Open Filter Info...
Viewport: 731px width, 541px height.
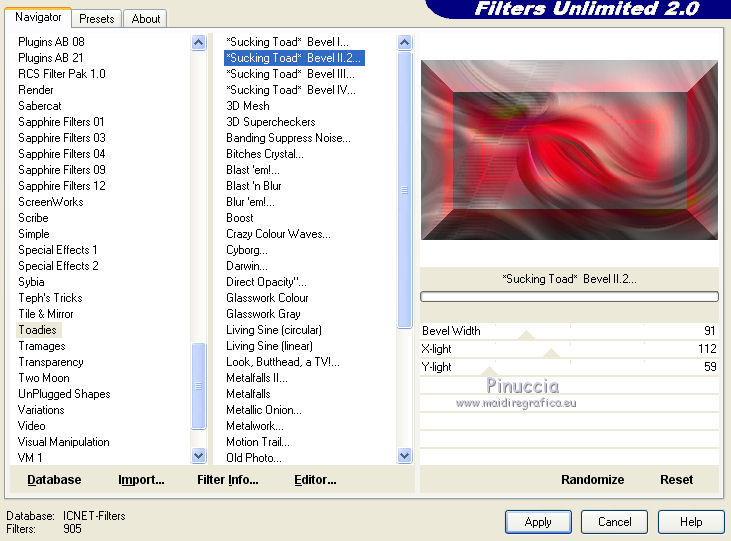pyautogui.click(x=228, y=479)
